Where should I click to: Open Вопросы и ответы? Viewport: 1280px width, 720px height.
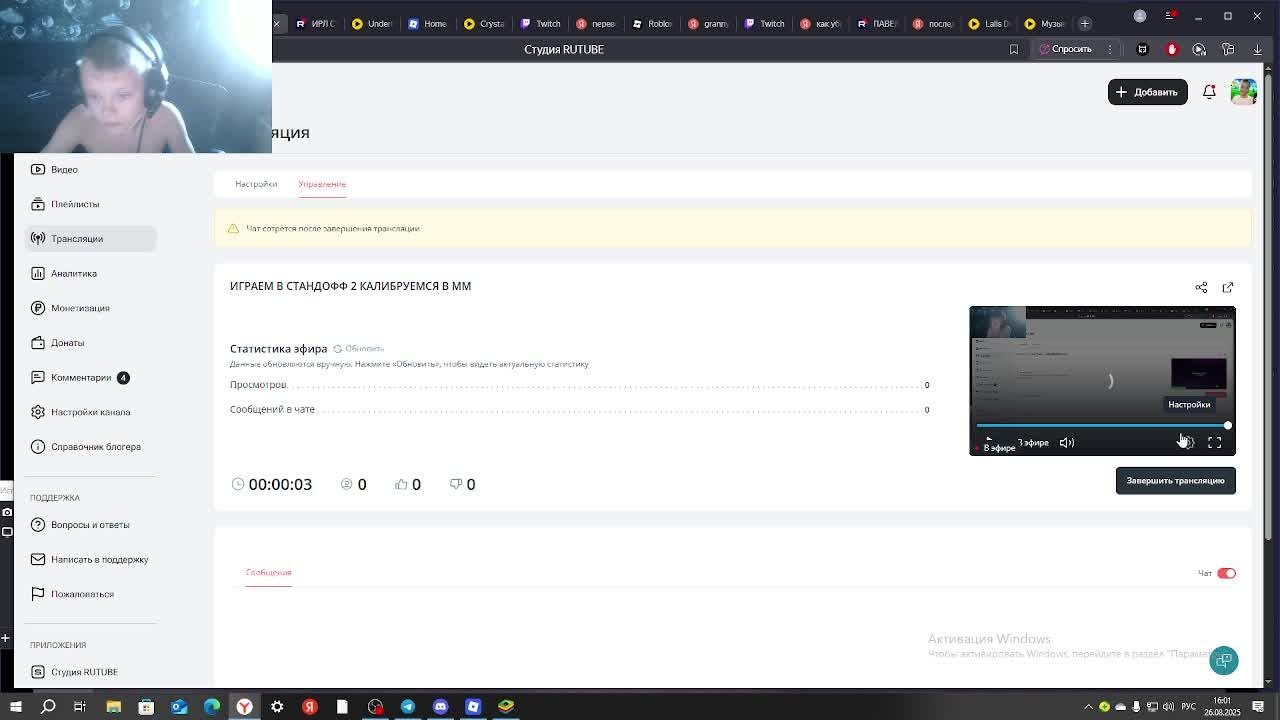(x=90, y=525)
